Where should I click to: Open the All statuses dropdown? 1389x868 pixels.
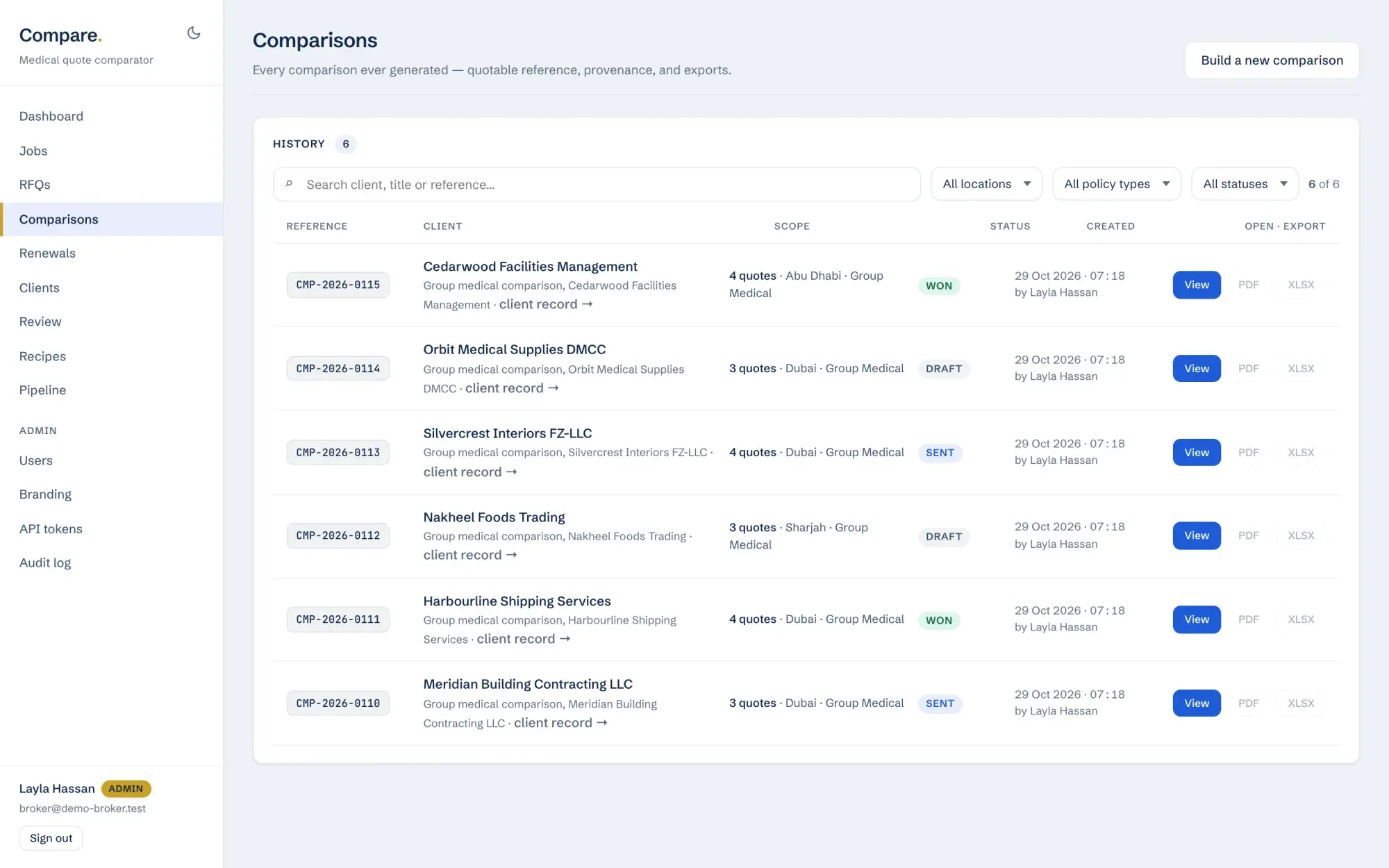(x=1245, y=184)
